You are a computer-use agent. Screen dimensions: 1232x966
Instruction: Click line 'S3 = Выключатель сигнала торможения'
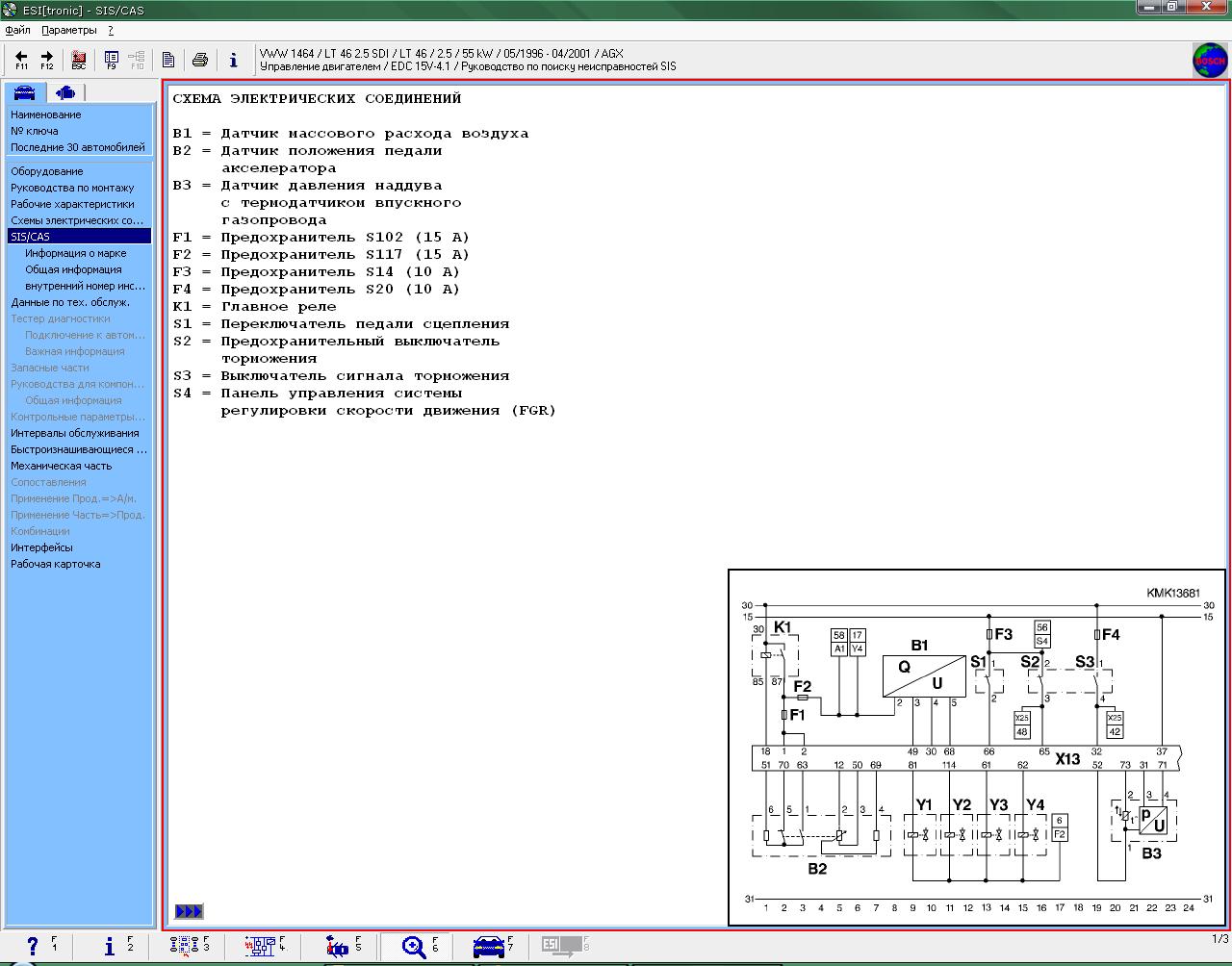pyautogui.click(x=341, y=376)
